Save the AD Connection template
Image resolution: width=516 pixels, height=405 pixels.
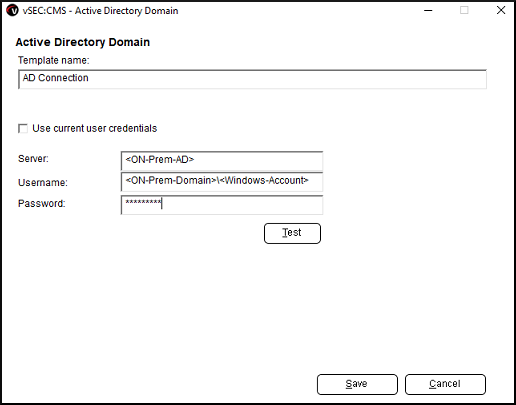click(357, 384)
